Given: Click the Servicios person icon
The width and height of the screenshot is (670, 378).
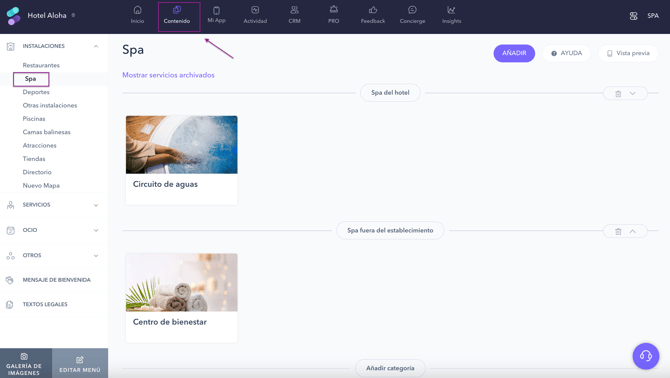Looking at the screenshot, I should 11,205.
